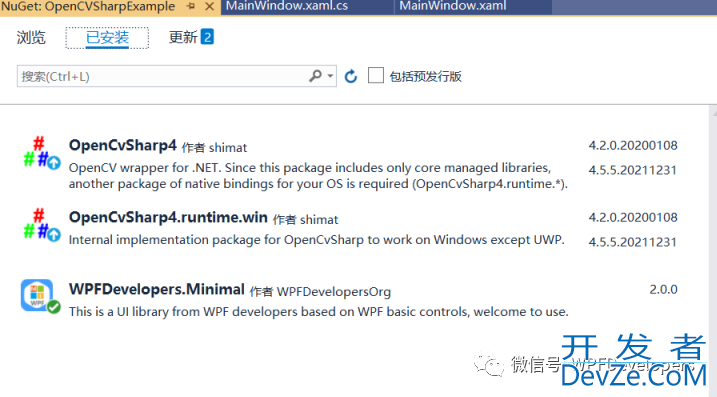Image resolution: width=717 pixels, height=397 pixels.
Task: Click update arrow on OpenCvSharp4 icon
Action: tap(54, 162)
